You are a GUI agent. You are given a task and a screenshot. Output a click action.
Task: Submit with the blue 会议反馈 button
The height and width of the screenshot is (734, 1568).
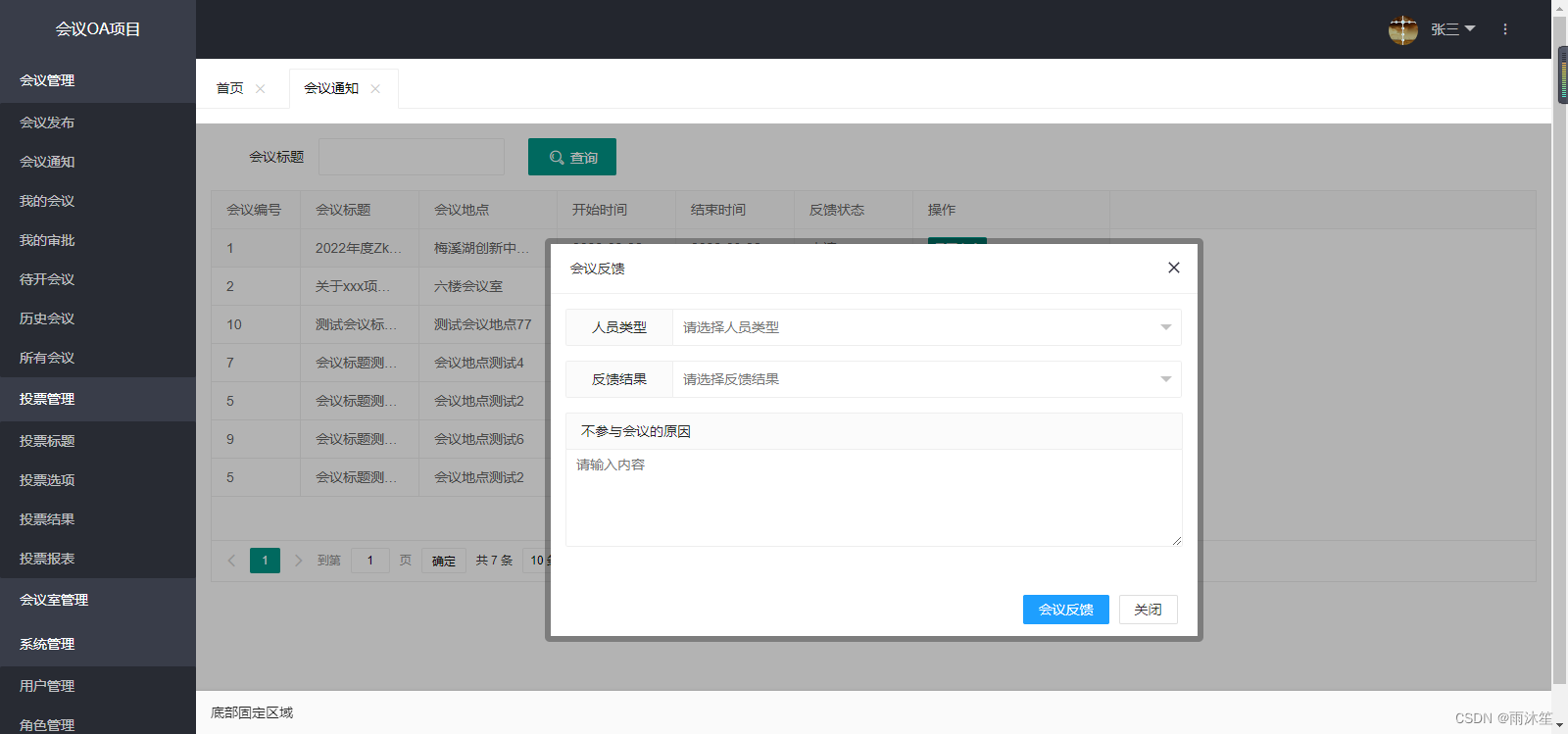point(1066,610)
